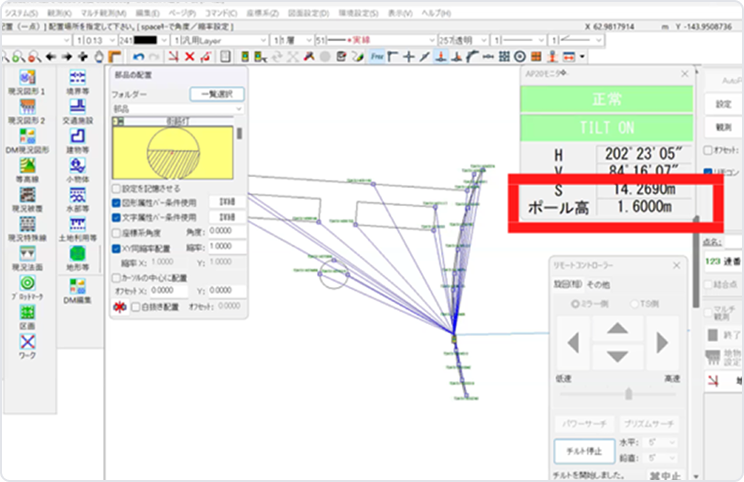The width and height of the screenshot is (744, 482).
Task: Open the 鉛直 angle dropdown
Action: (662, 458)
